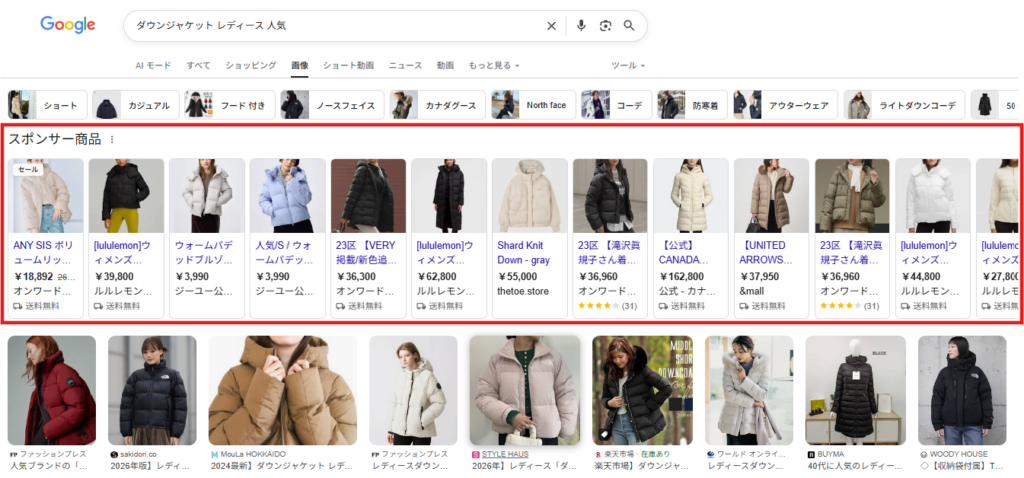Clear the search box text
The width and height of the screenshot is (1024, 478).
551,25
